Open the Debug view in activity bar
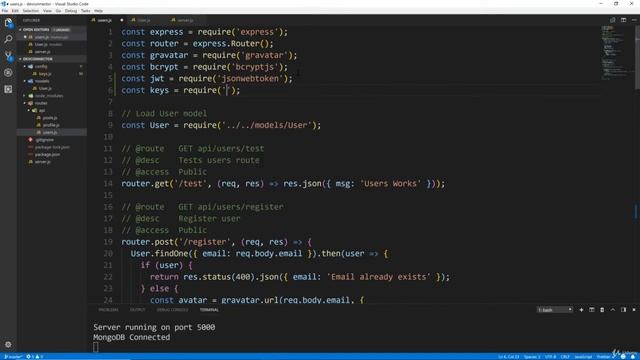Image resolution: width=640 pixels, height=360 pixels. click(8, 73)
